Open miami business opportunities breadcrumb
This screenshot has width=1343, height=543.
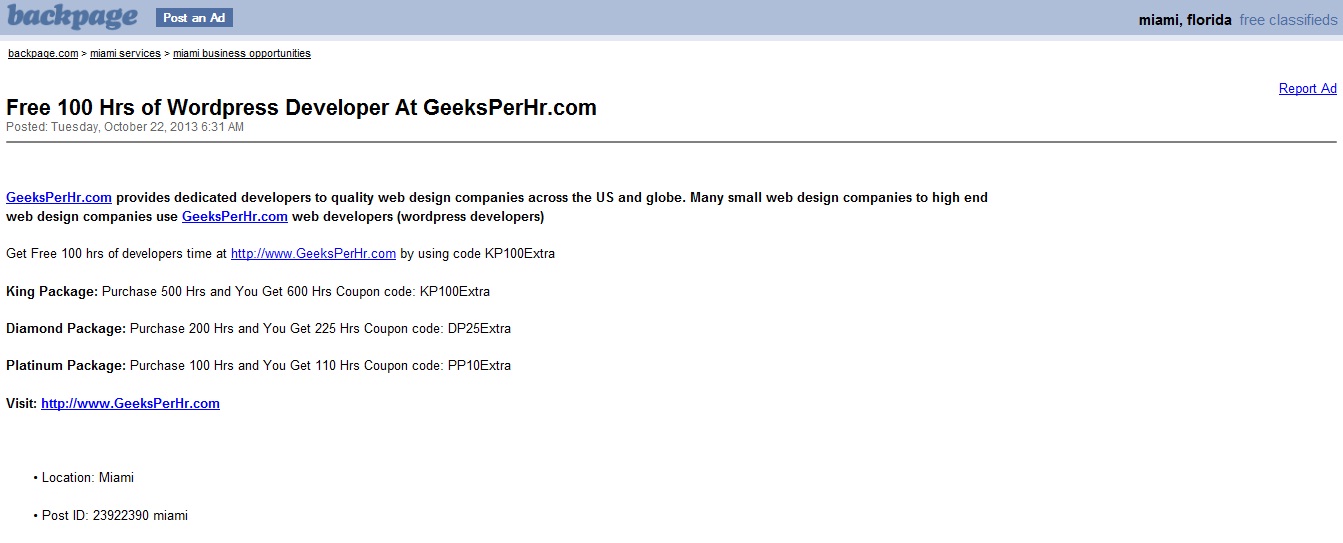(x=242, y=54)
